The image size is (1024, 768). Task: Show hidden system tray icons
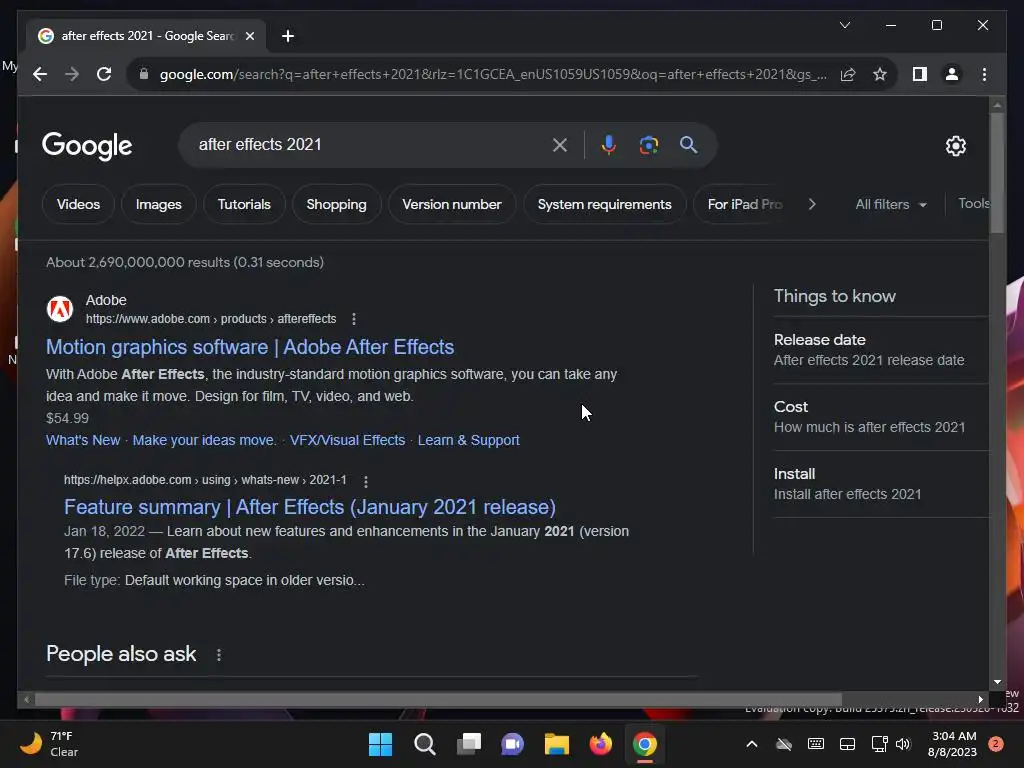coord(752,744)
